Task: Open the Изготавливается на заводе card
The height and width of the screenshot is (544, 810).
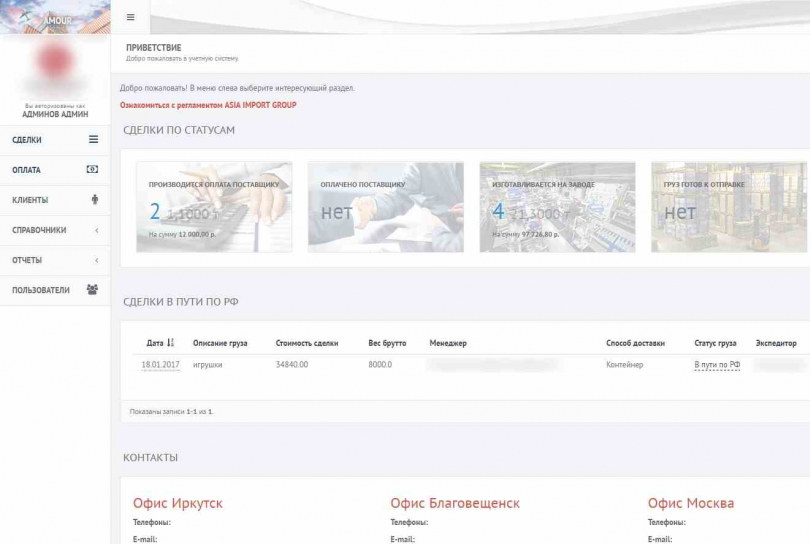Action: pyautogui.click(x=557, y=207)
